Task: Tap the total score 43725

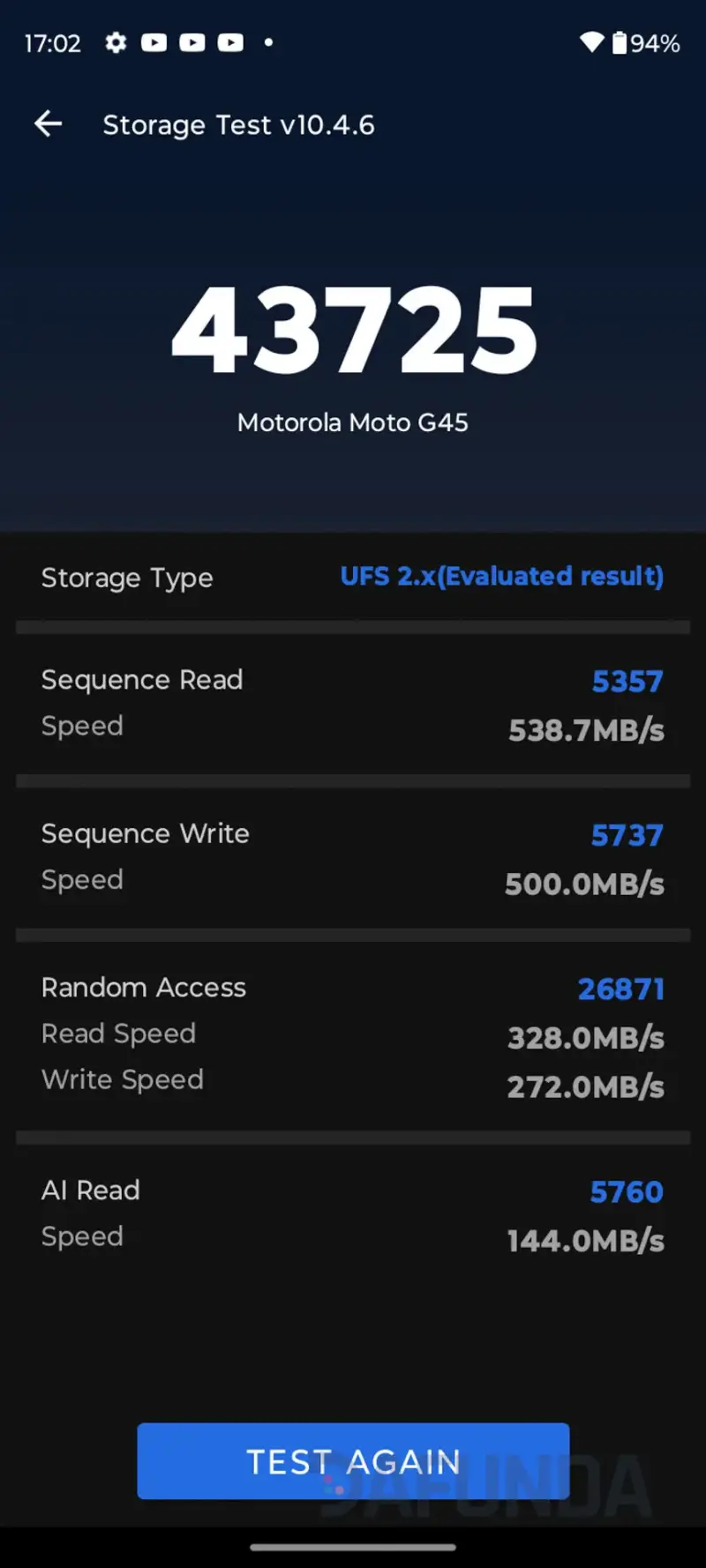Action: pos(353,331)
